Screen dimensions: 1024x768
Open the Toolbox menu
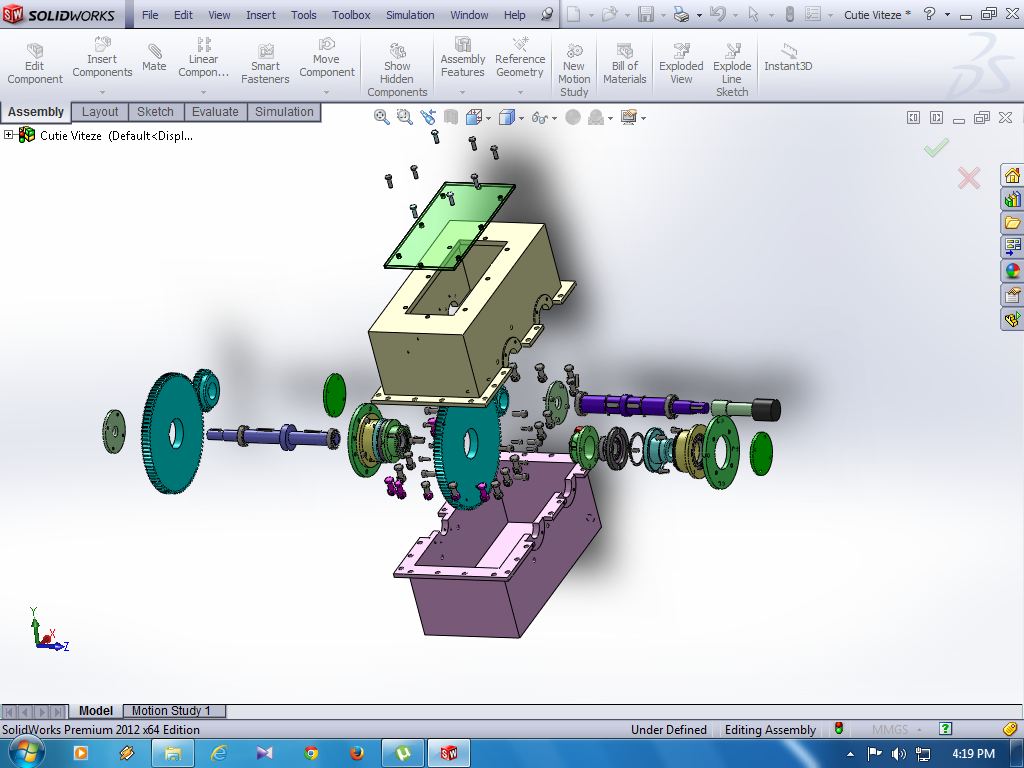[351, 14]
